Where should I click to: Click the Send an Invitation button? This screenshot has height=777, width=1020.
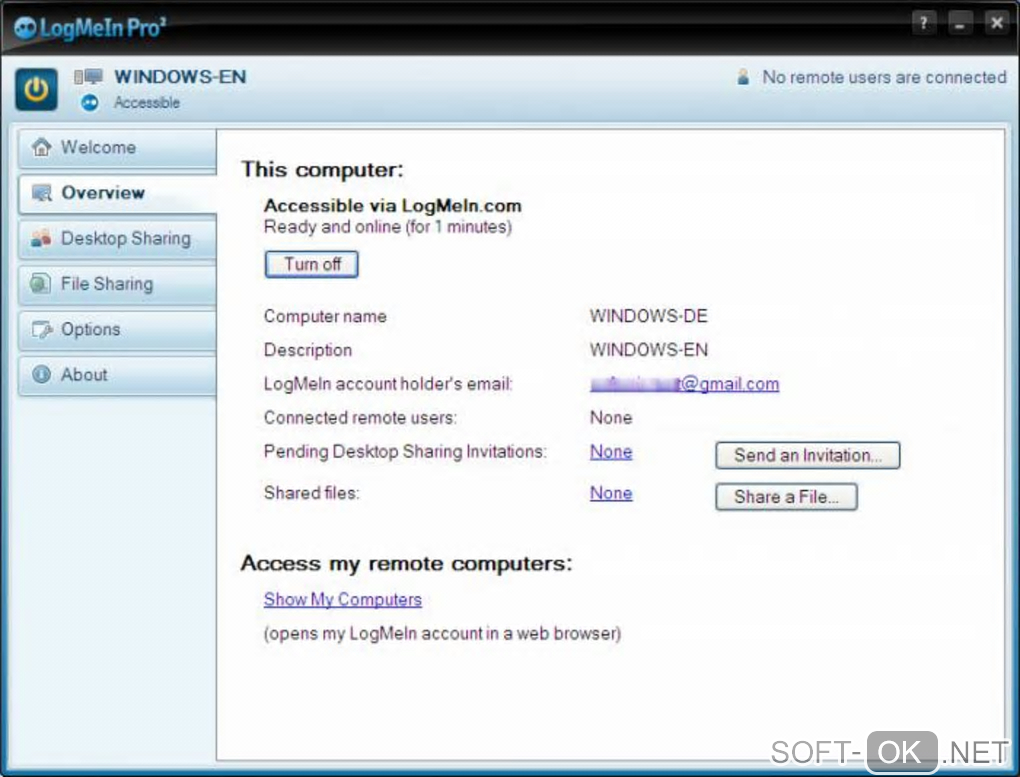click(x=808, y=456)
